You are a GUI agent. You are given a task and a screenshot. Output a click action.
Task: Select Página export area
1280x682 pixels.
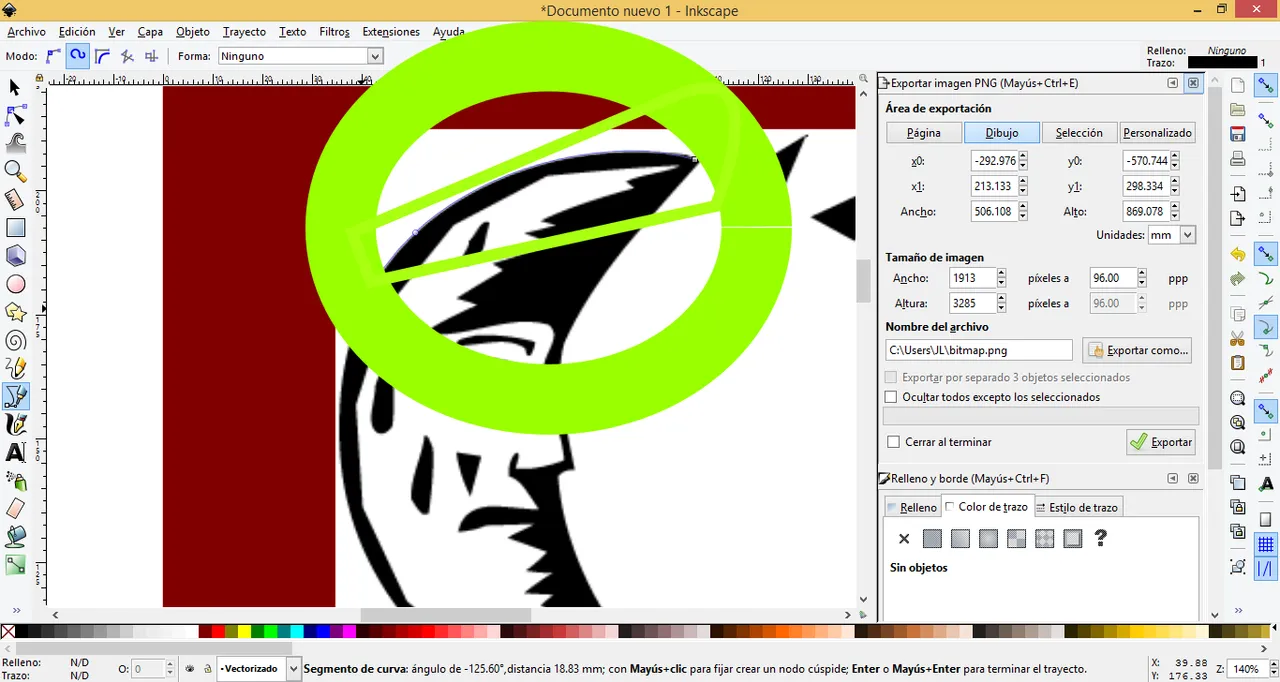point(924,132)
